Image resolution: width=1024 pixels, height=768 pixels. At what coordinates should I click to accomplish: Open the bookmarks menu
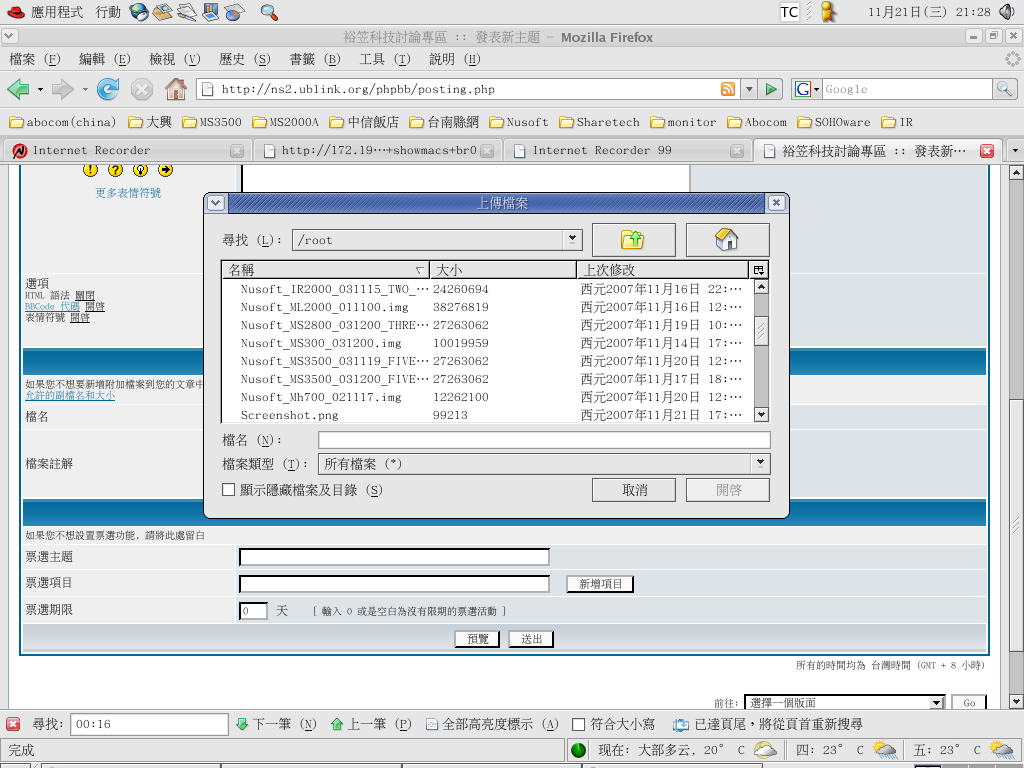(315, 59)
